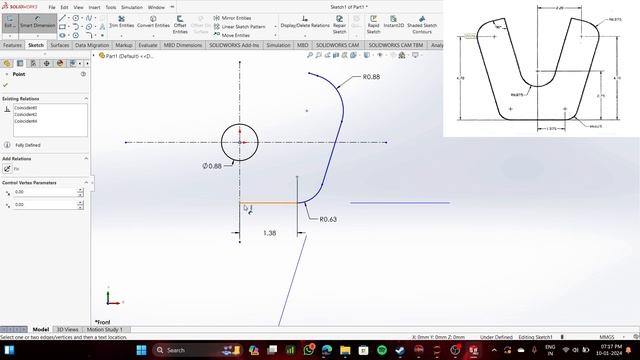Click the Convert Entities tool
The image size is (640, 360).
click(153, 22)
